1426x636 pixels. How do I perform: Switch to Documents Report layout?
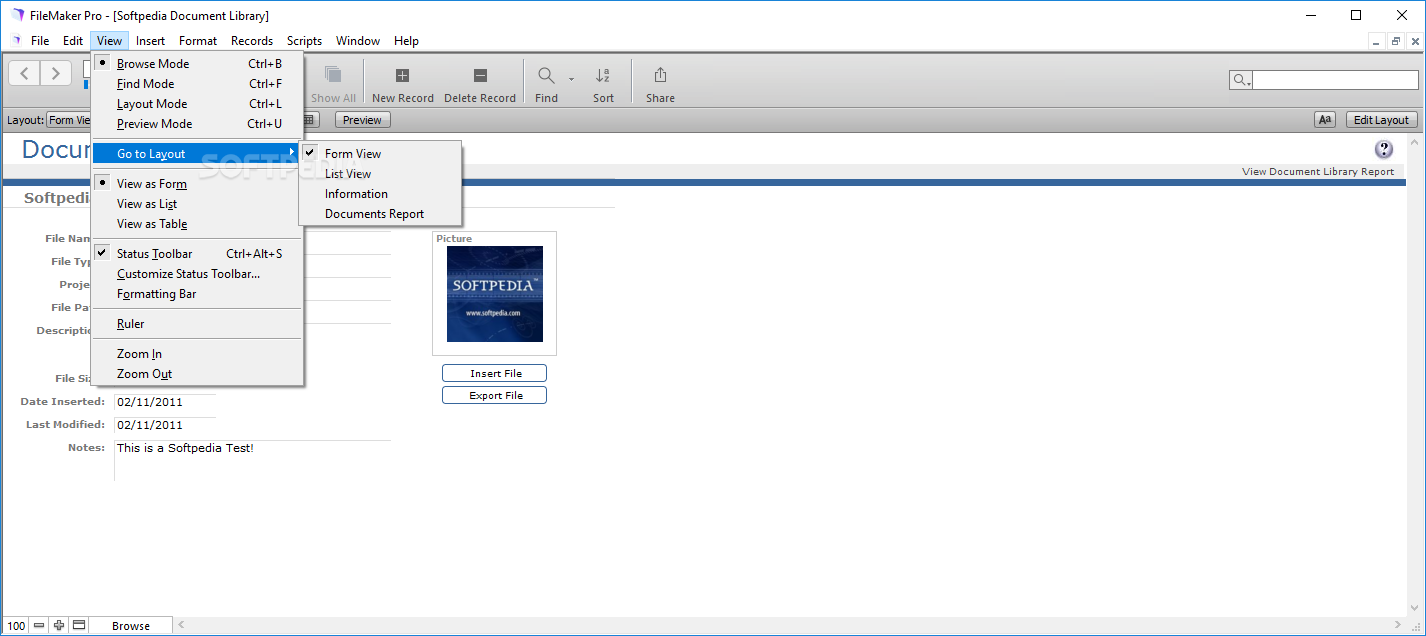380,214
